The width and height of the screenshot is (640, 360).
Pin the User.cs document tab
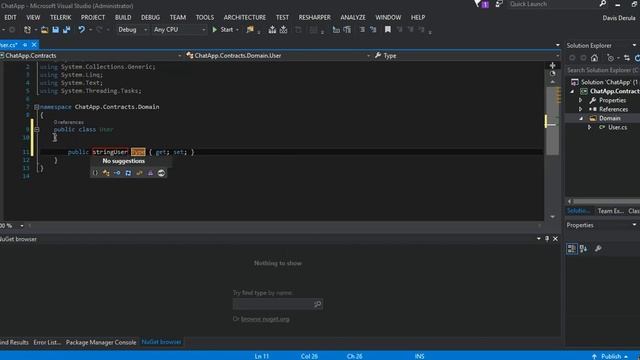coord(25,44)
